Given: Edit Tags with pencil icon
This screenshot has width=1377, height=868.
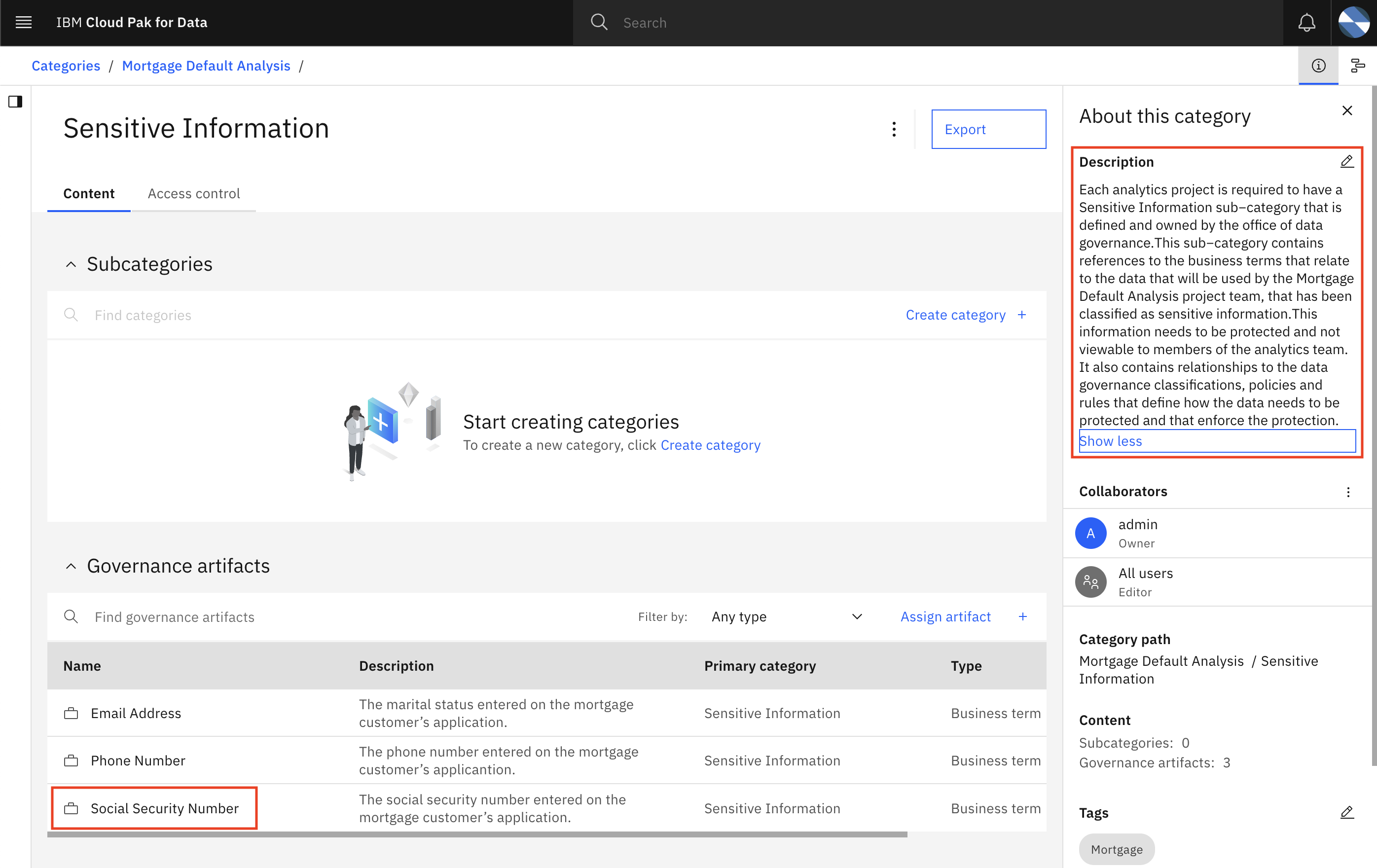Looking at the screenshot, I should (1347, 813).
